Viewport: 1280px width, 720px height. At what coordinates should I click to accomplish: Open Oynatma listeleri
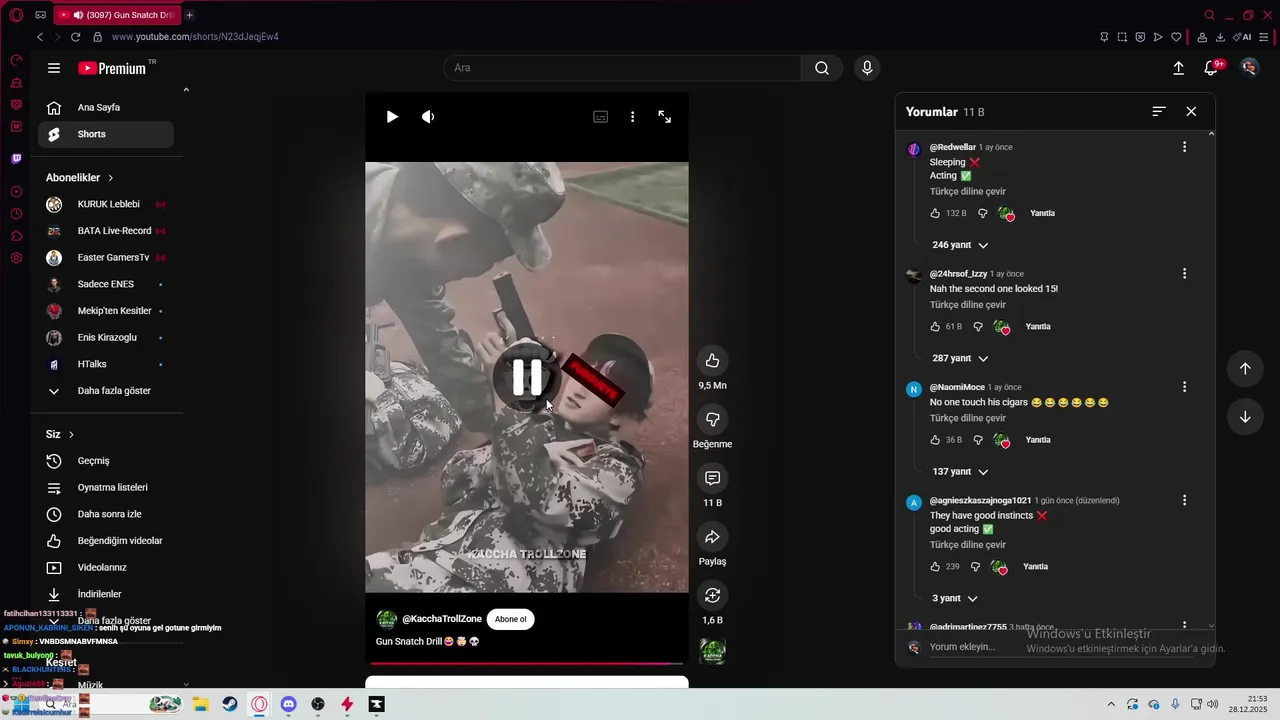(106, 488)
